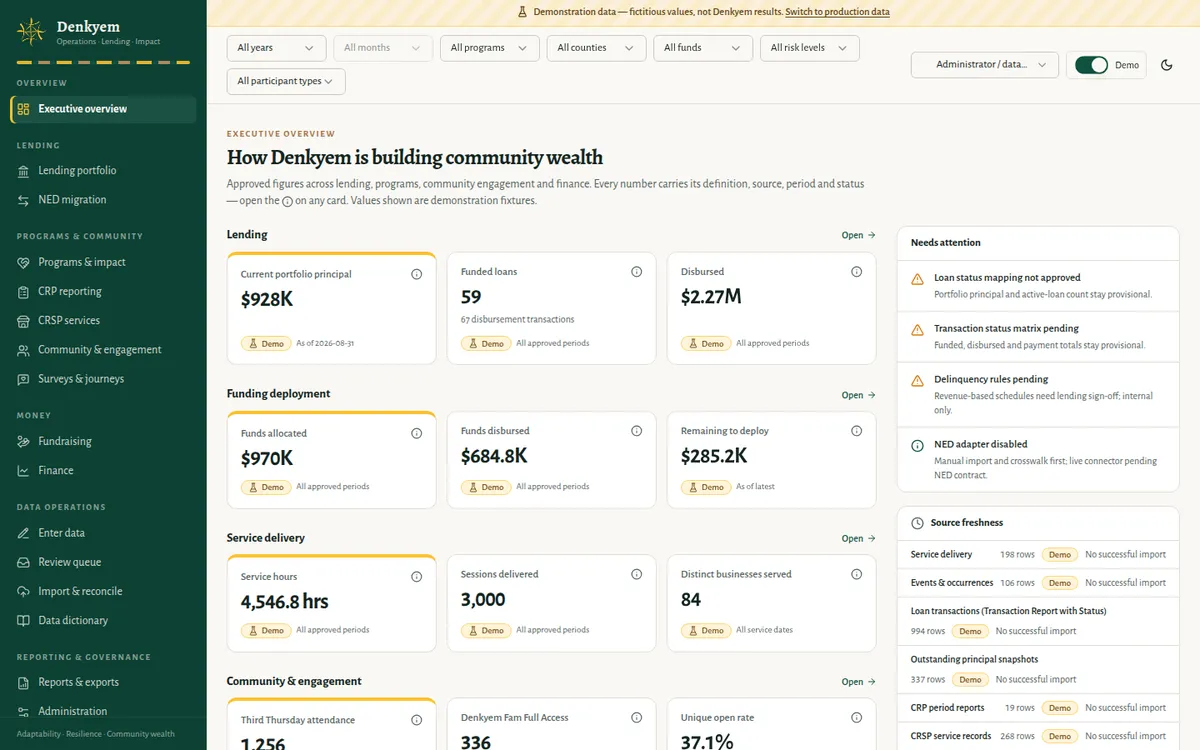Click the Data dictionary book icon
The image size is (1200, 750).
[x=24, y=620]
